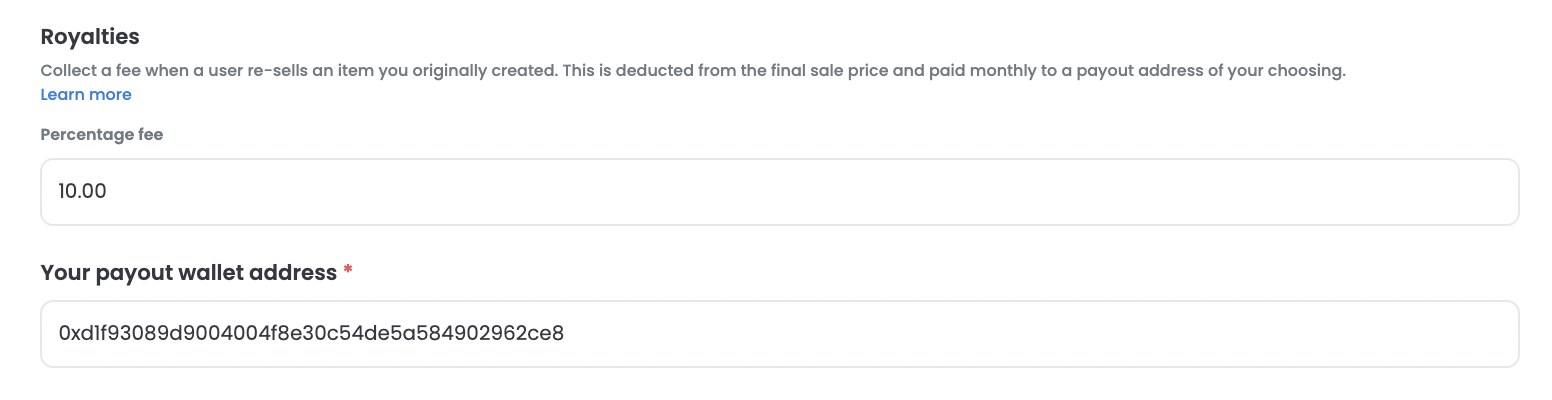
Task: Place cursor after the address ending 962ce8
Action: pos(566,334)
